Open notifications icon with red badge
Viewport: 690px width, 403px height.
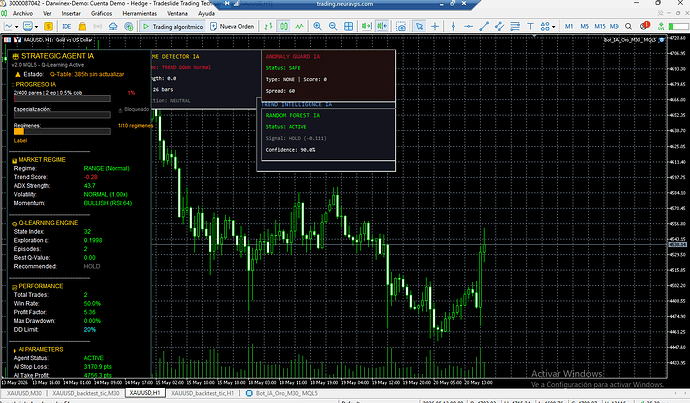point(645,26)
